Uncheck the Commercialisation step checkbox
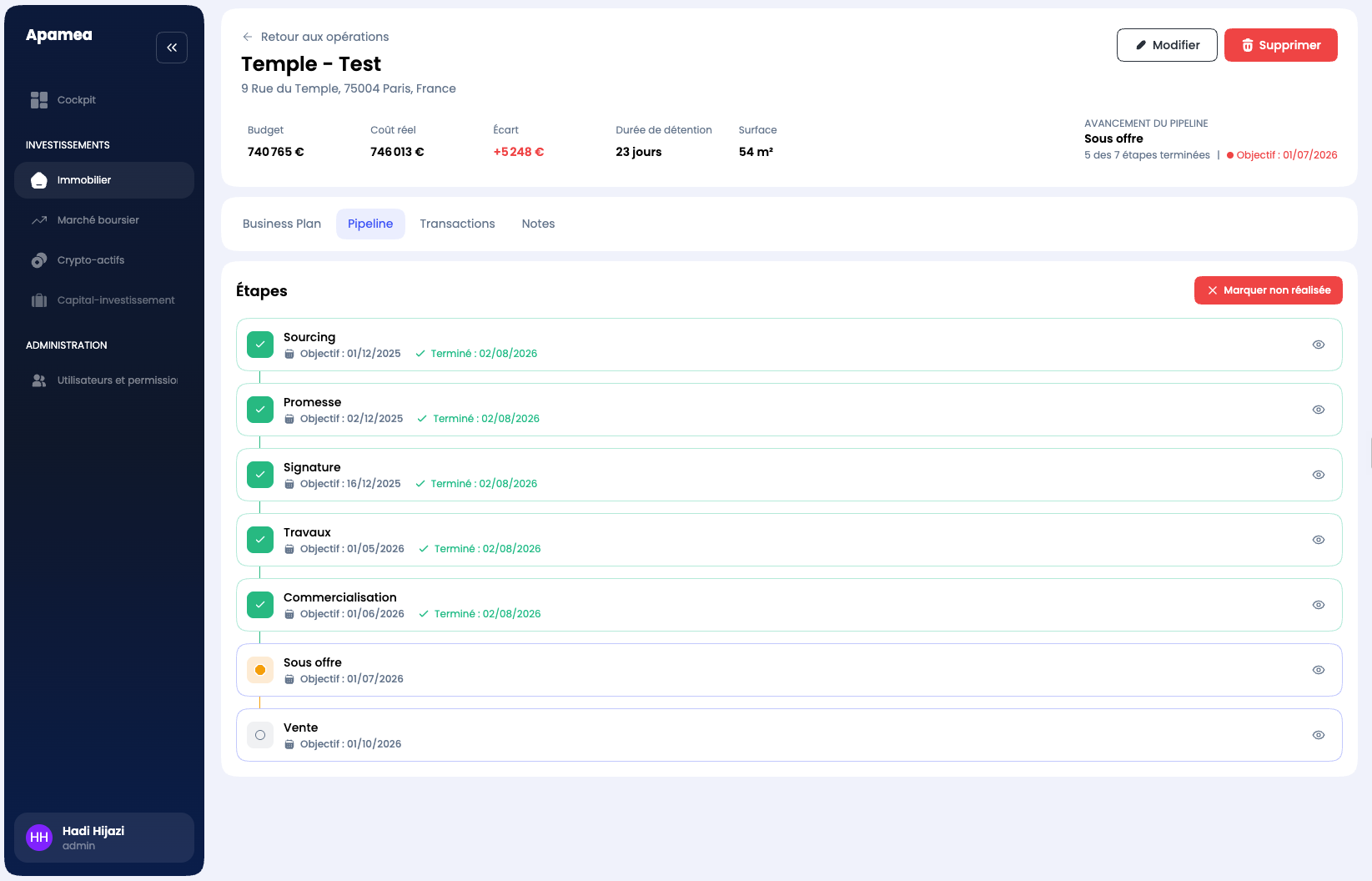The image size is (1372, 881). 260,605
